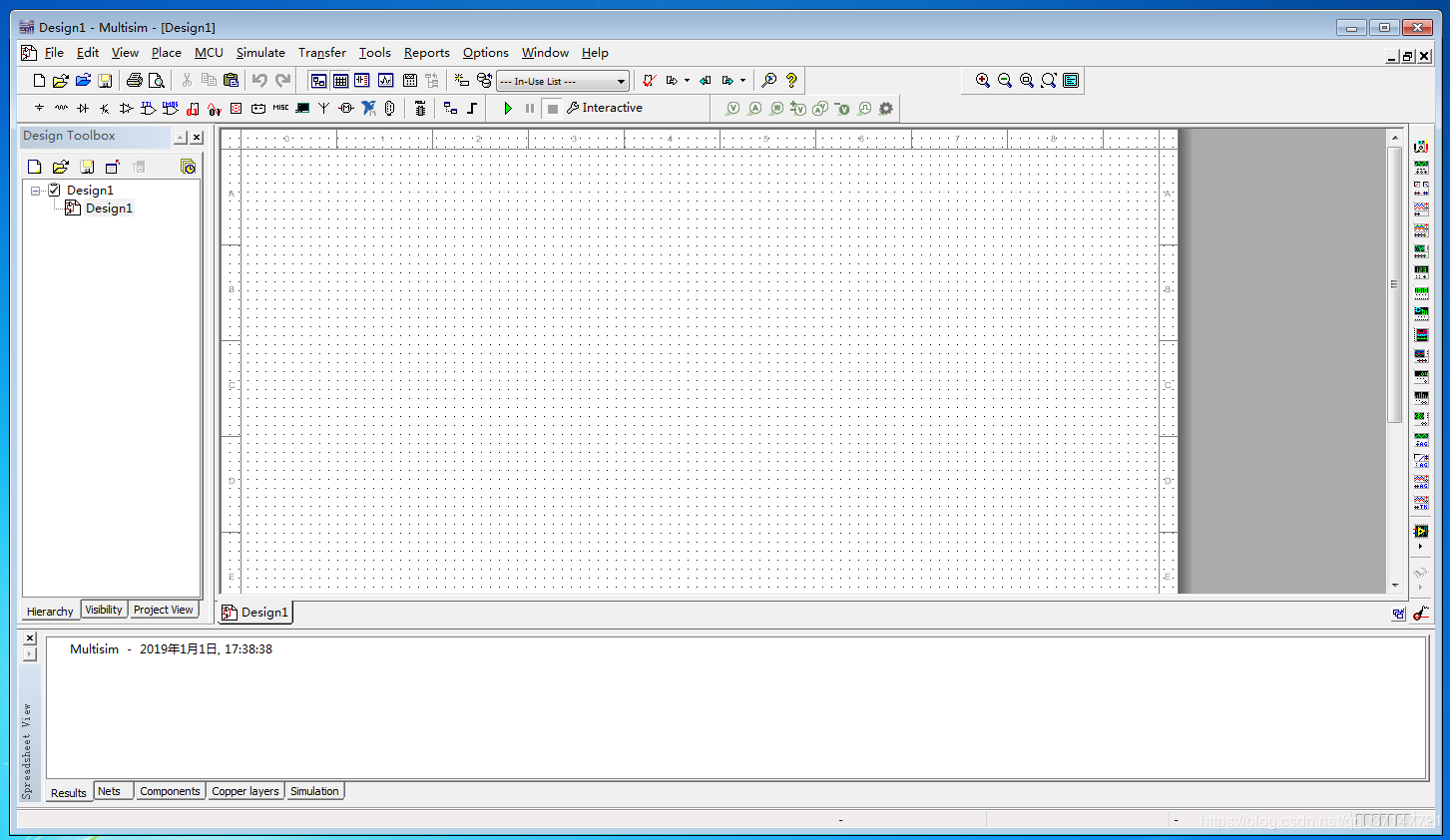Switch to Project View tab
Screen dimensions: 1450x840
coord(163,610)
